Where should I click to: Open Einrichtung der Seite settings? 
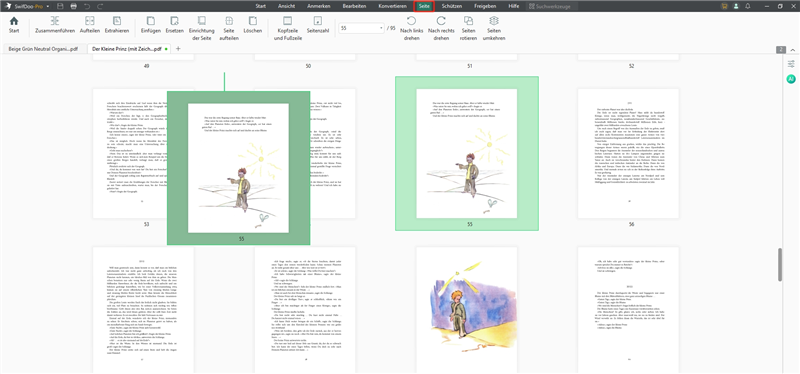(202, 29)
